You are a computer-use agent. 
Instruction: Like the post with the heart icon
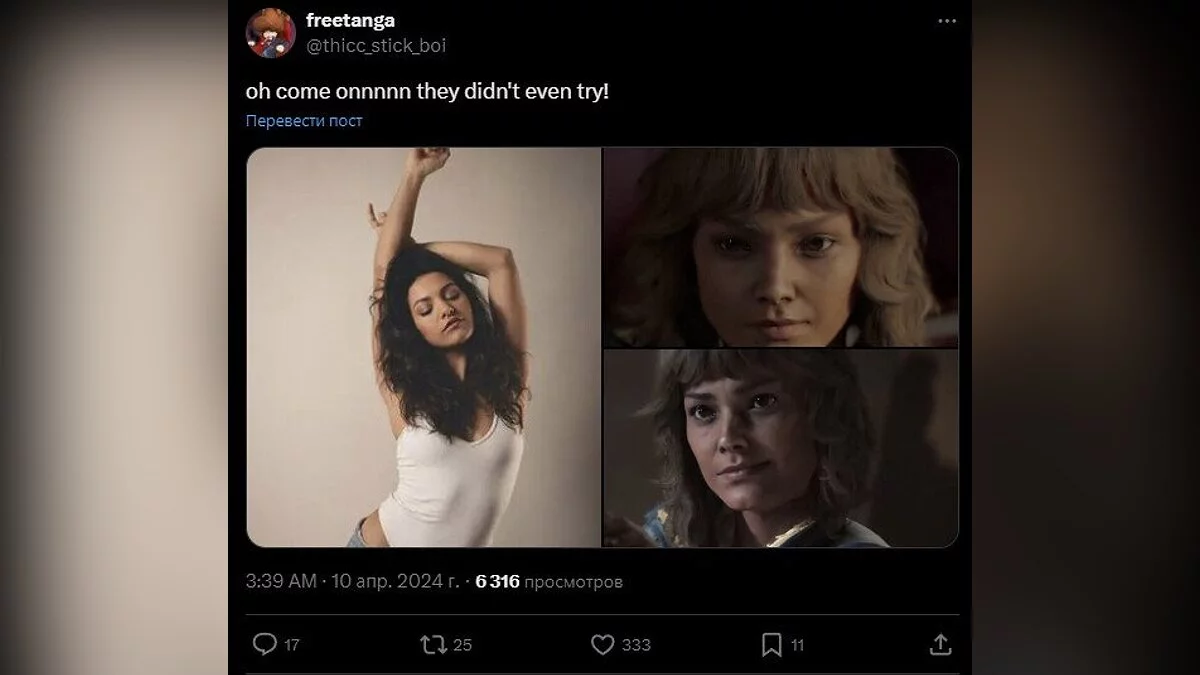click(x=602, y=645)
